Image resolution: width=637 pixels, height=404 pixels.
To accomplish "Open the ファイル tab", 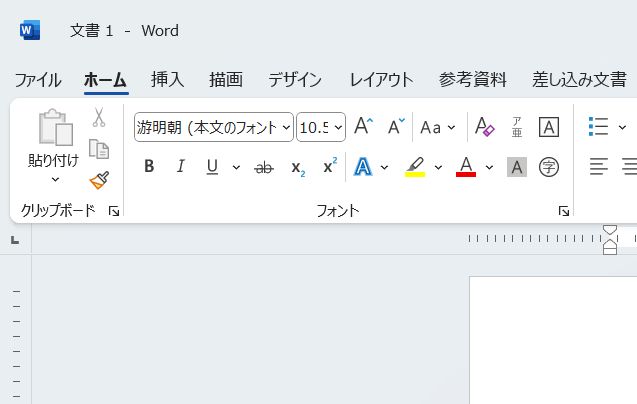I will (x=38, y=80).
